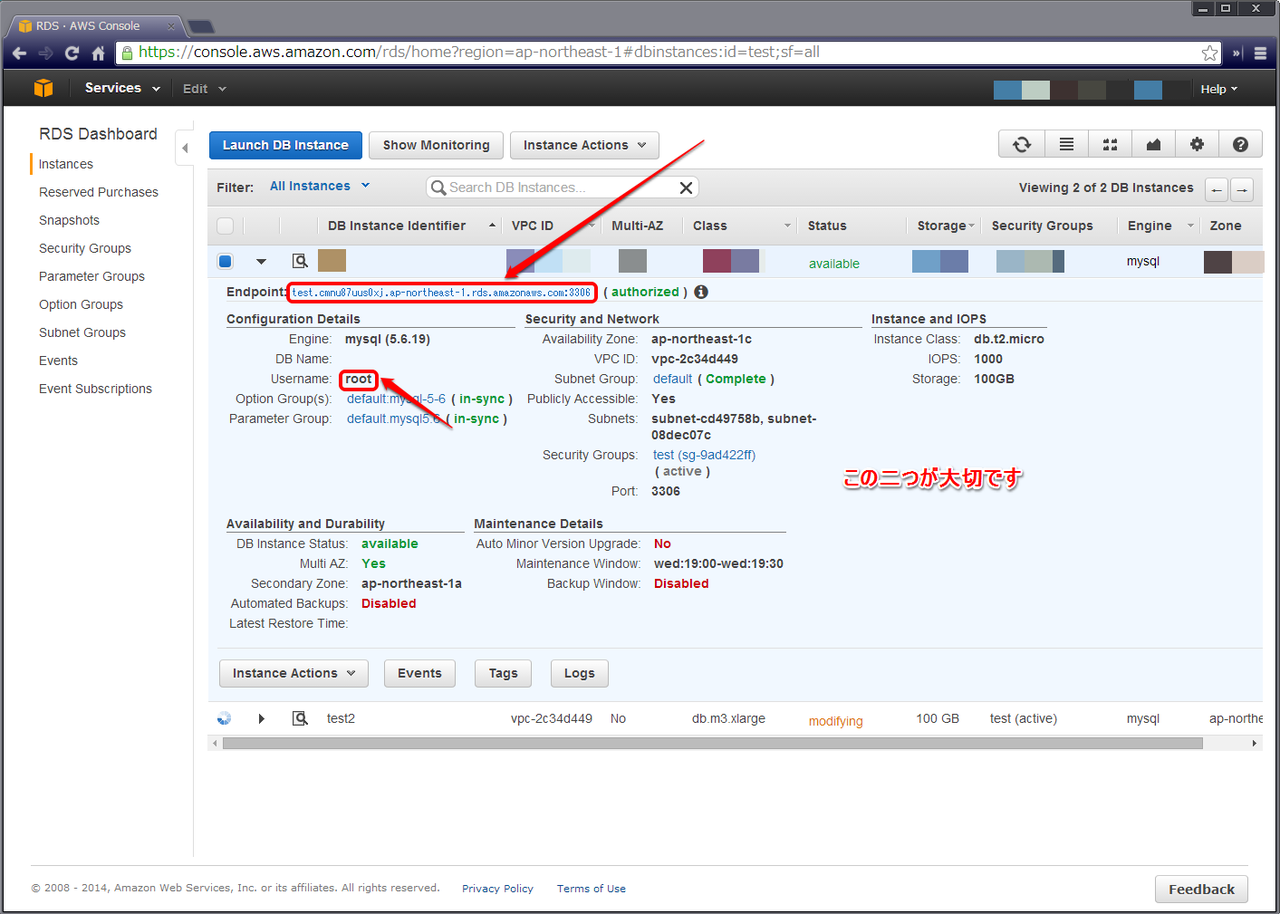Open the monitoring chart view icon
This screenshot has width=1280, height=914.
(1154, 145)
